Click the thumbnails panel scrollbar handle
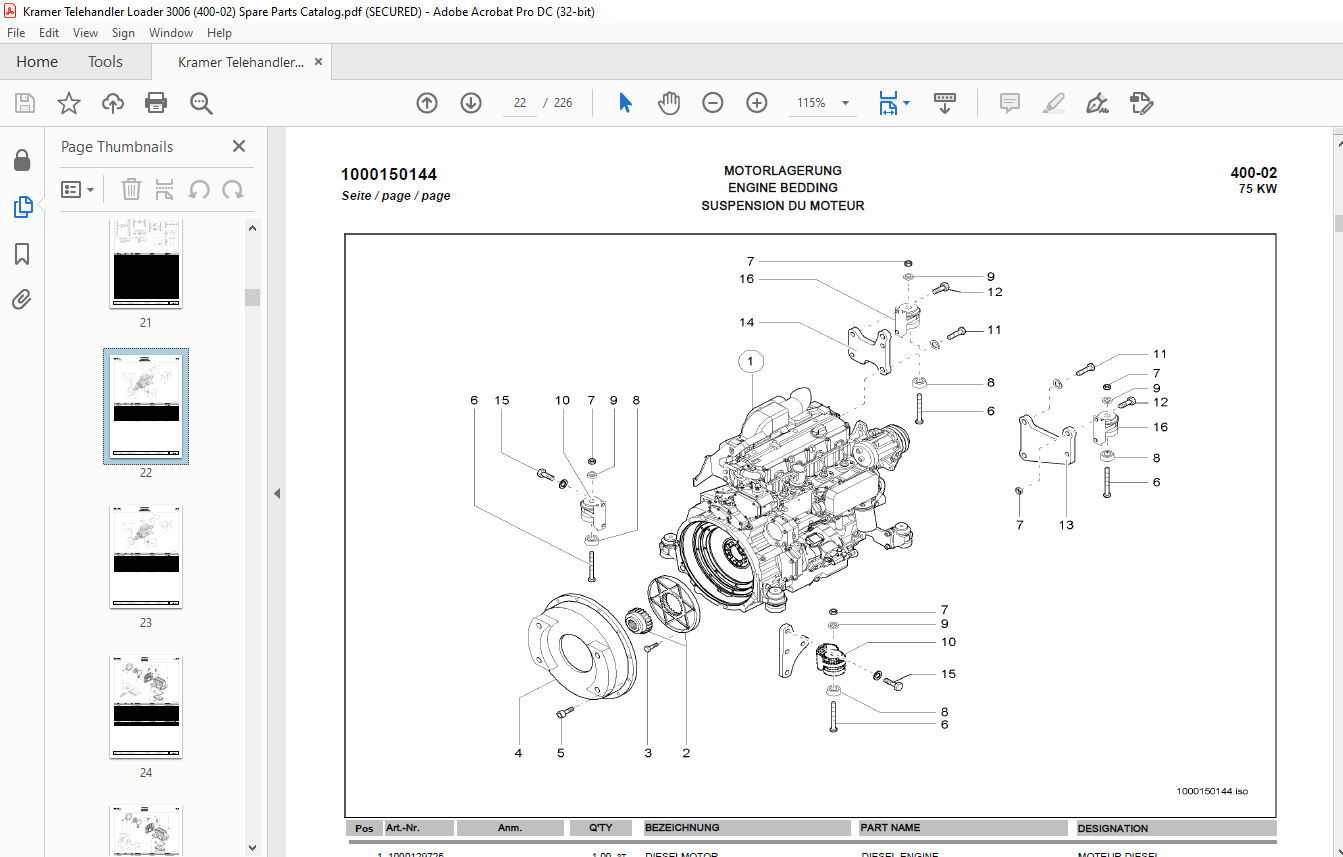Viewport: 1343px width, 857px height. (x=253, y=297)
